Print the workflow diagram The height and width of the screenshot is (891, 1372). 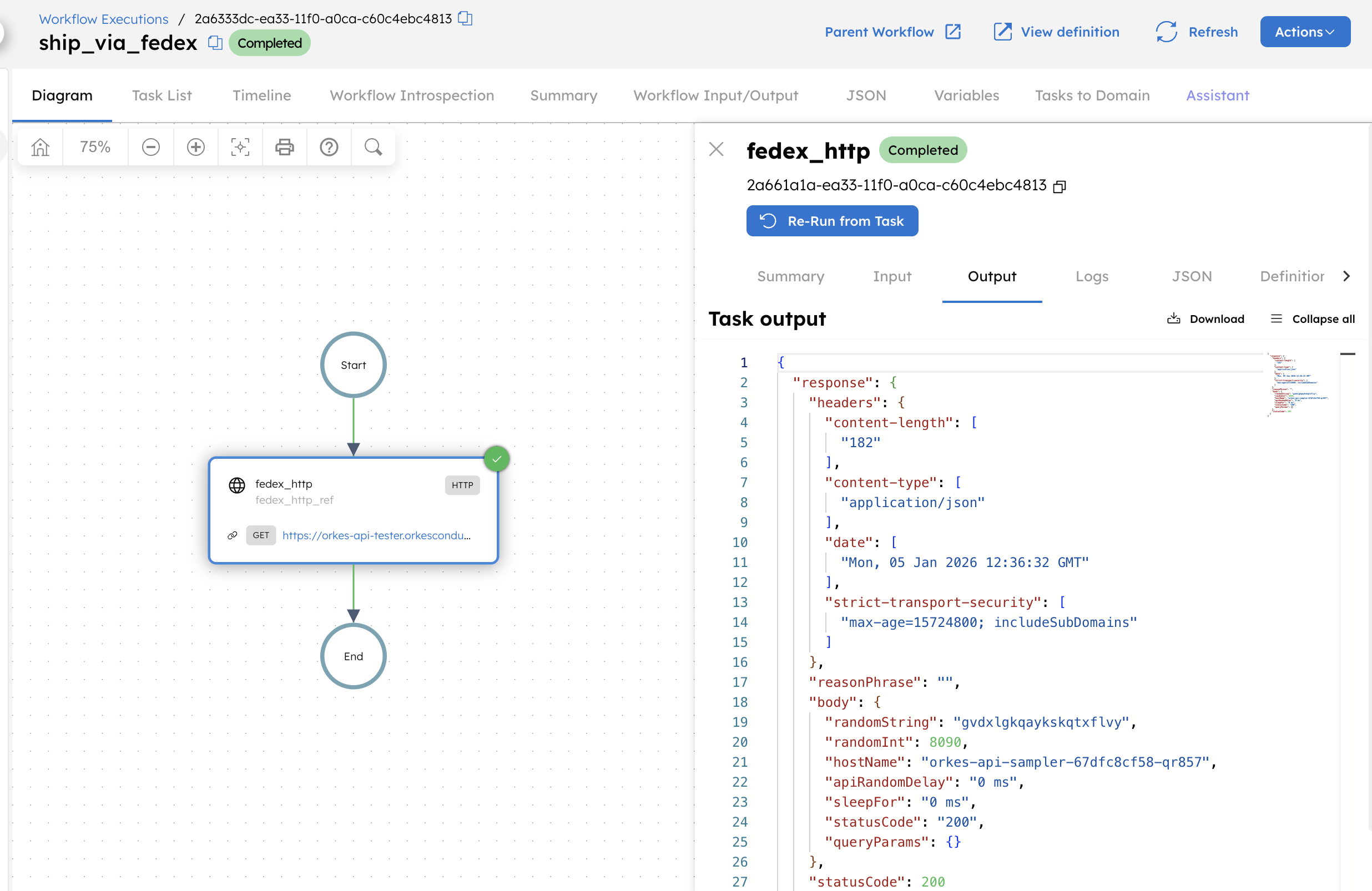pyautogui.click(x=284, y=147)
